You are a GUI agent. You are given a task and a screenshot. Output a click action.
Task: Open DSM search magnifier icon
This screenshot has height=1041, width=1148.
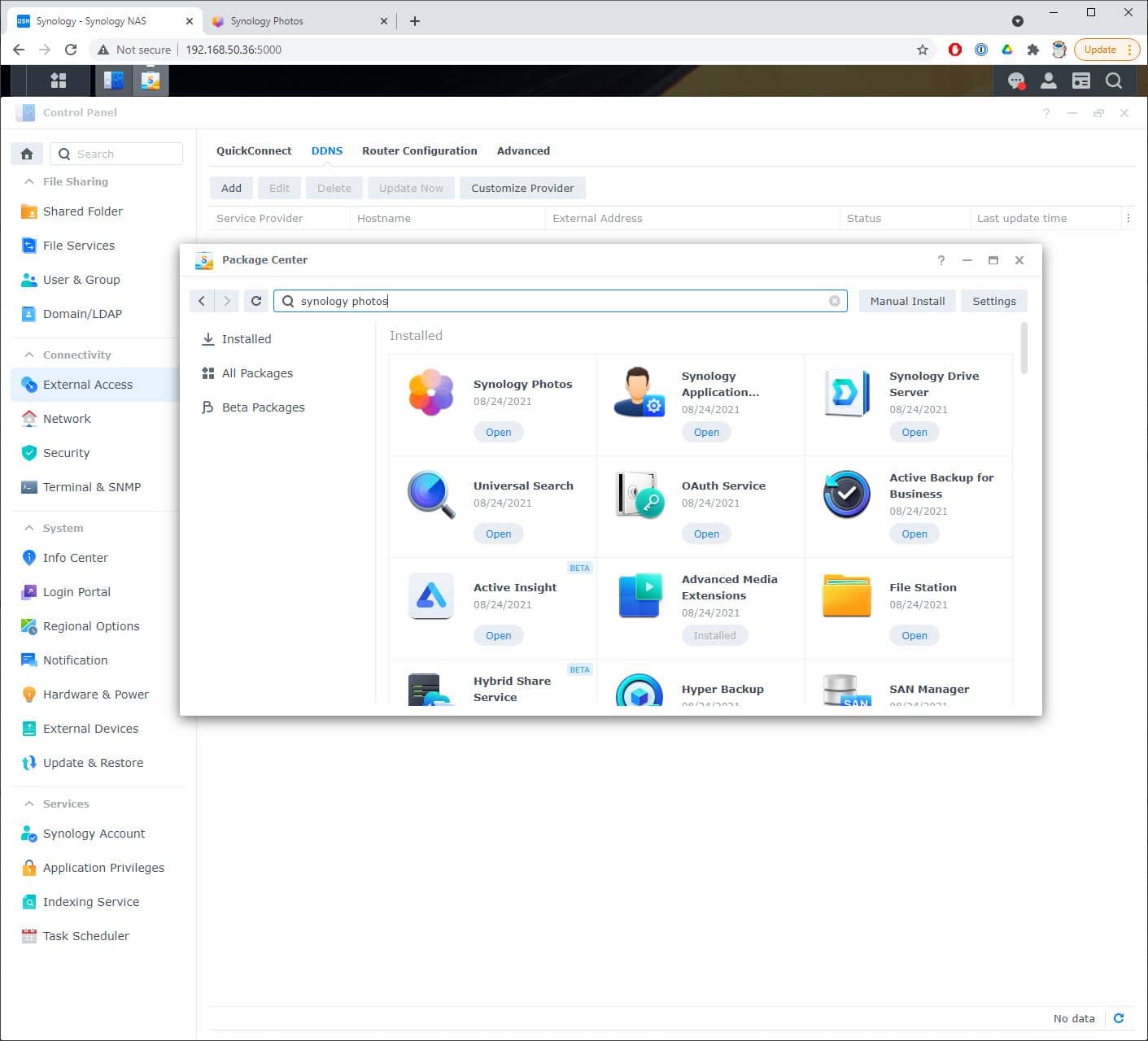click(1114, 81)
